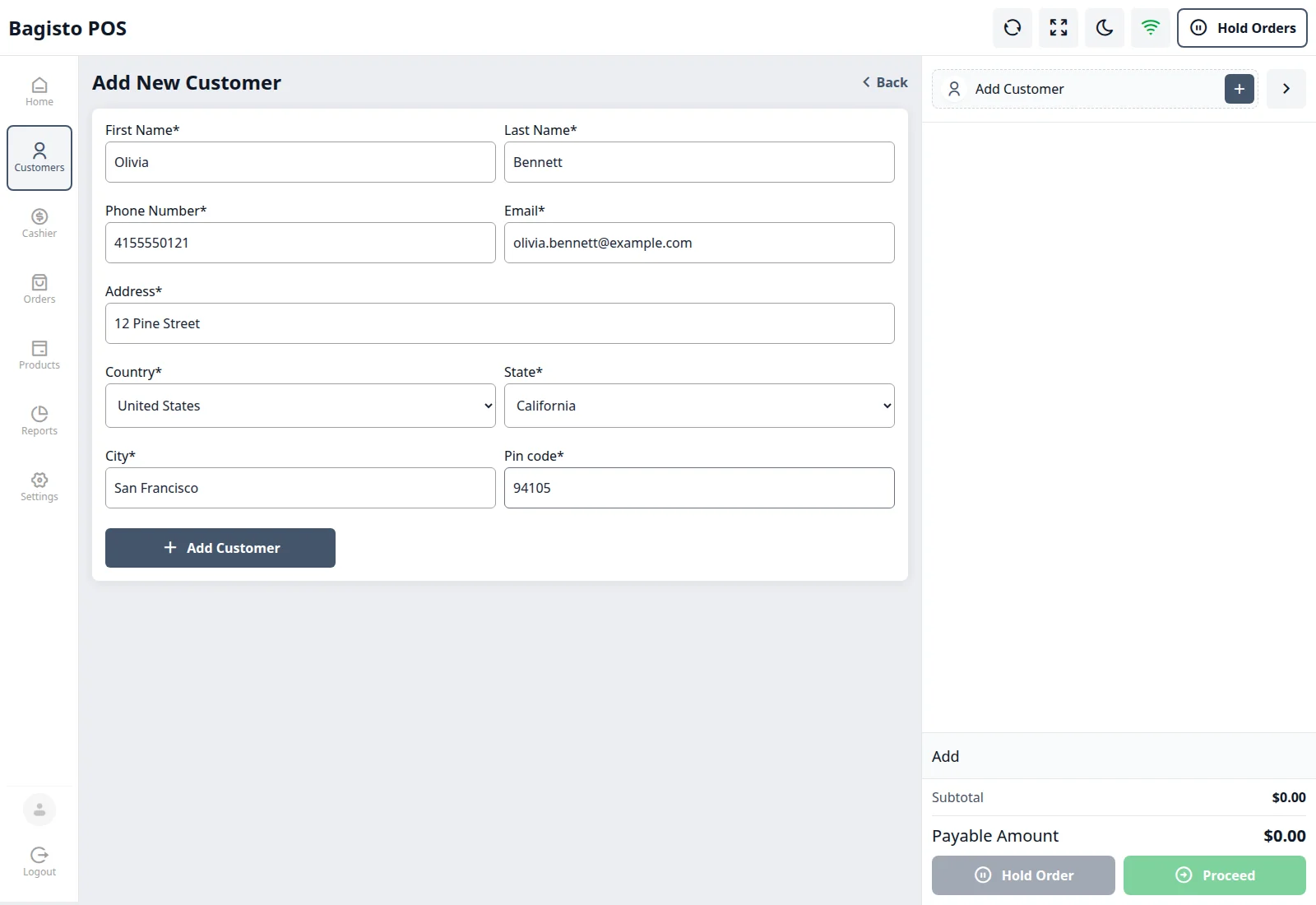
Task: Click the Pin code field
Action: 699,488
